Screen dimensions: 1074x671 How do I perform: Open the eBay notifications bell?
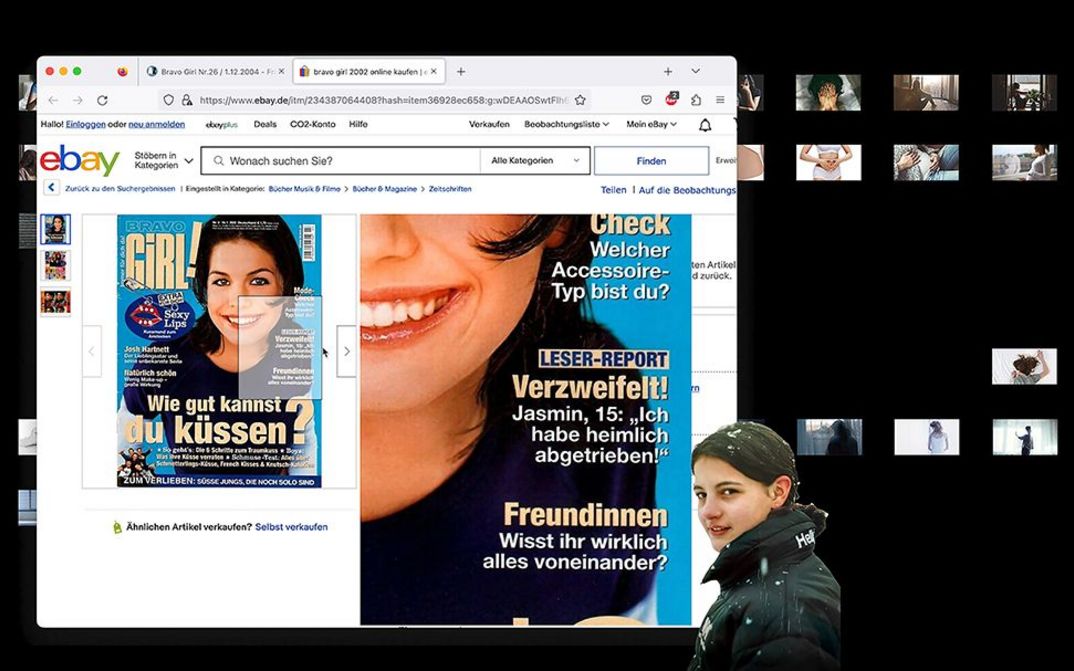click(705, 125)
